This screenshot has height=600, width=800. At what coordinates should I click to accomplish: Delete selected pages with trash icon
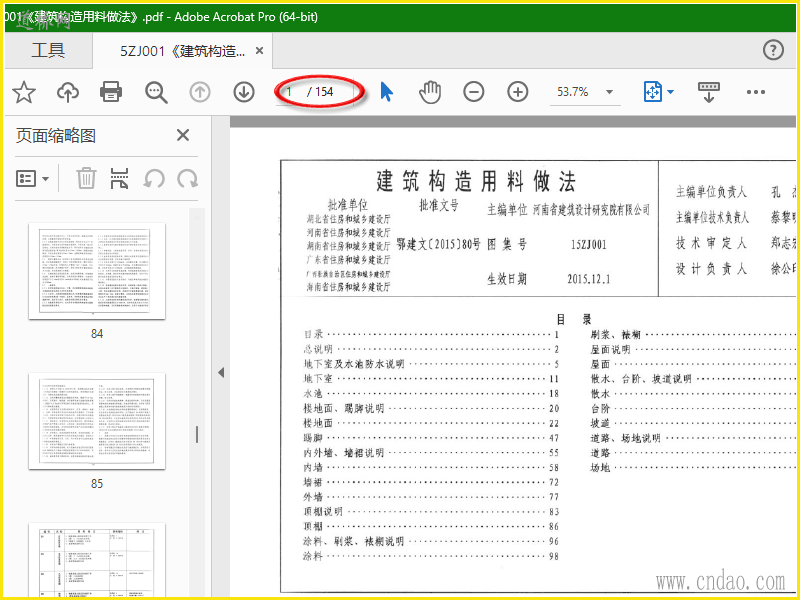[x=86, y=179]
